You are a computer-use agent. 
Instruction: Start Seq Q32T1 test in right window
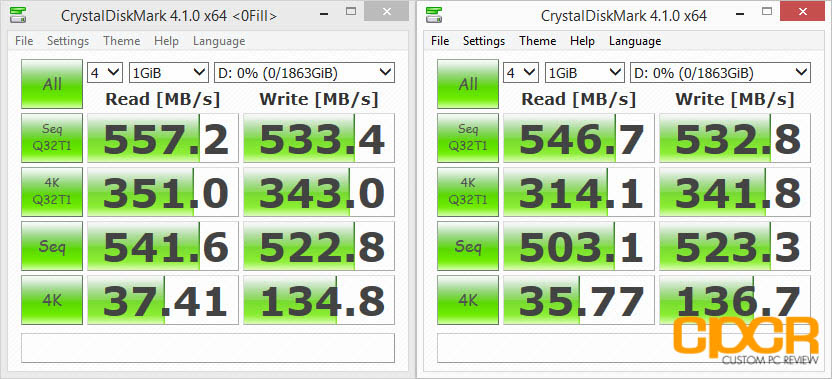pyautogui.click(x=468, y=138)
